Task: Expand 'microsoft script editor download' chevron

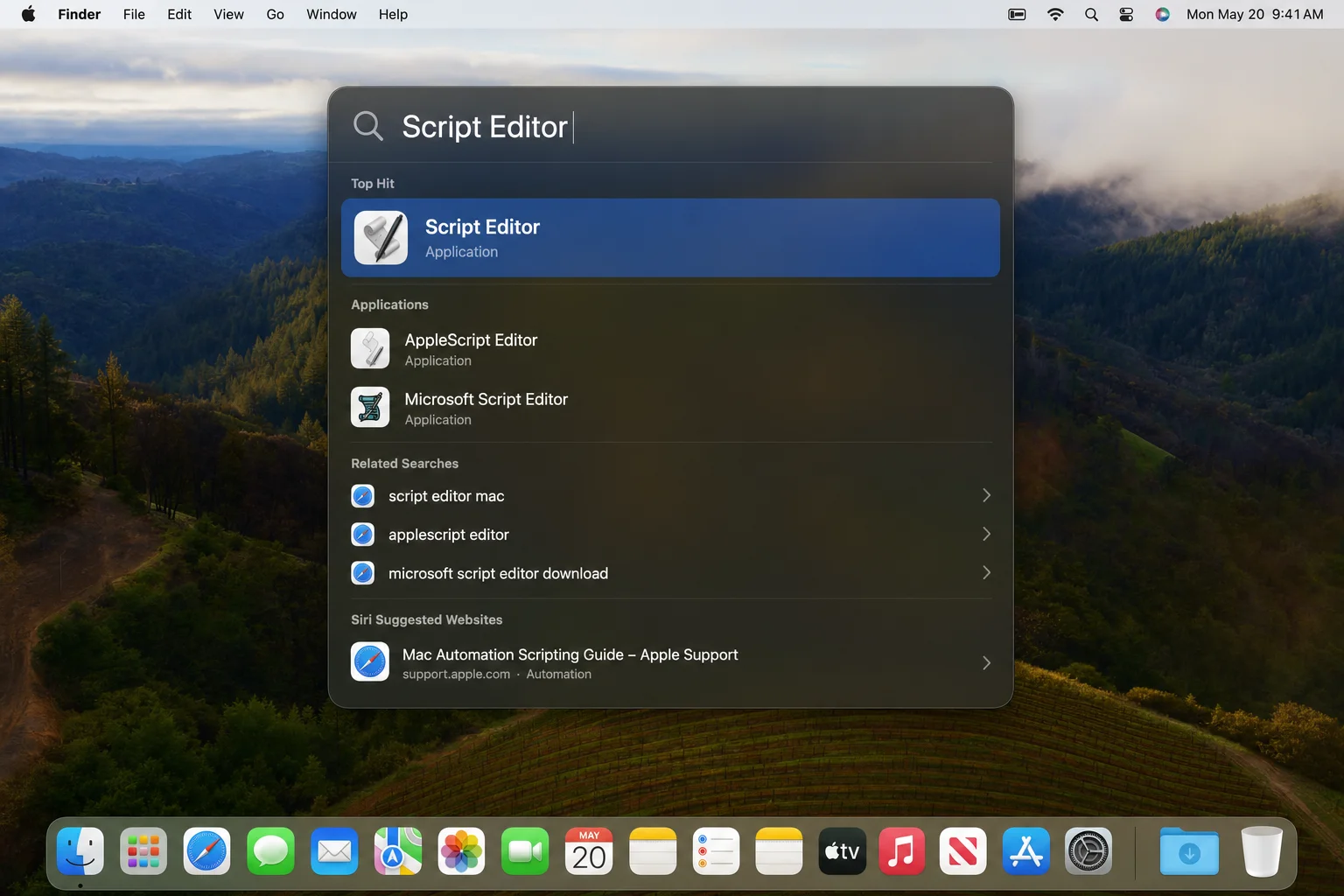Action: pyautogui.click(x=986, y=572)
